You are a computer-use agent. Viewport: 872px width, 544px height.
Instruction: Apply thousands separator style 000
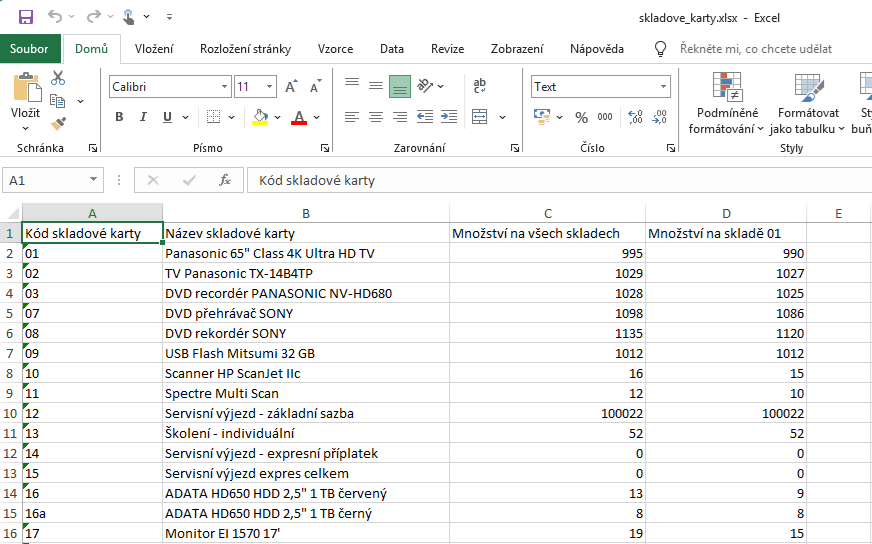click(605, 117)
